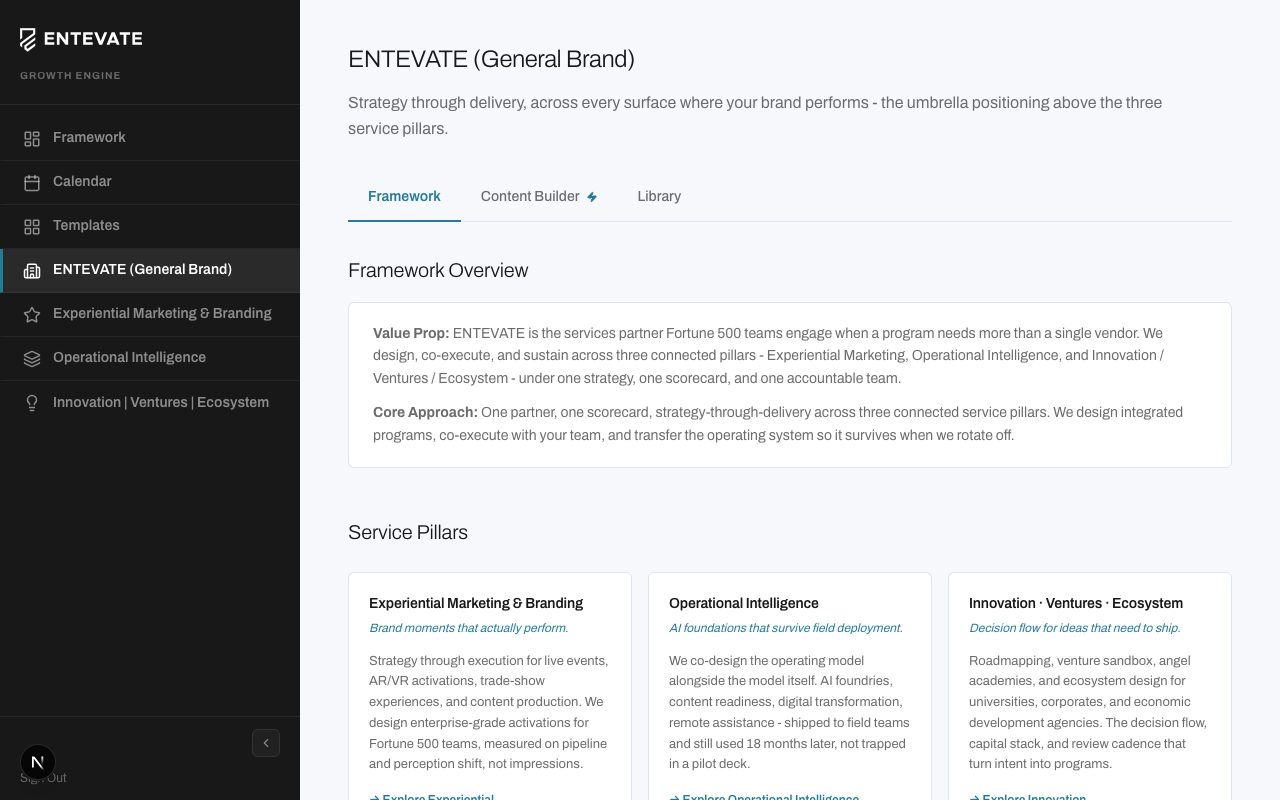Click the "Operational Intelligence" card title

coord(744,603)
